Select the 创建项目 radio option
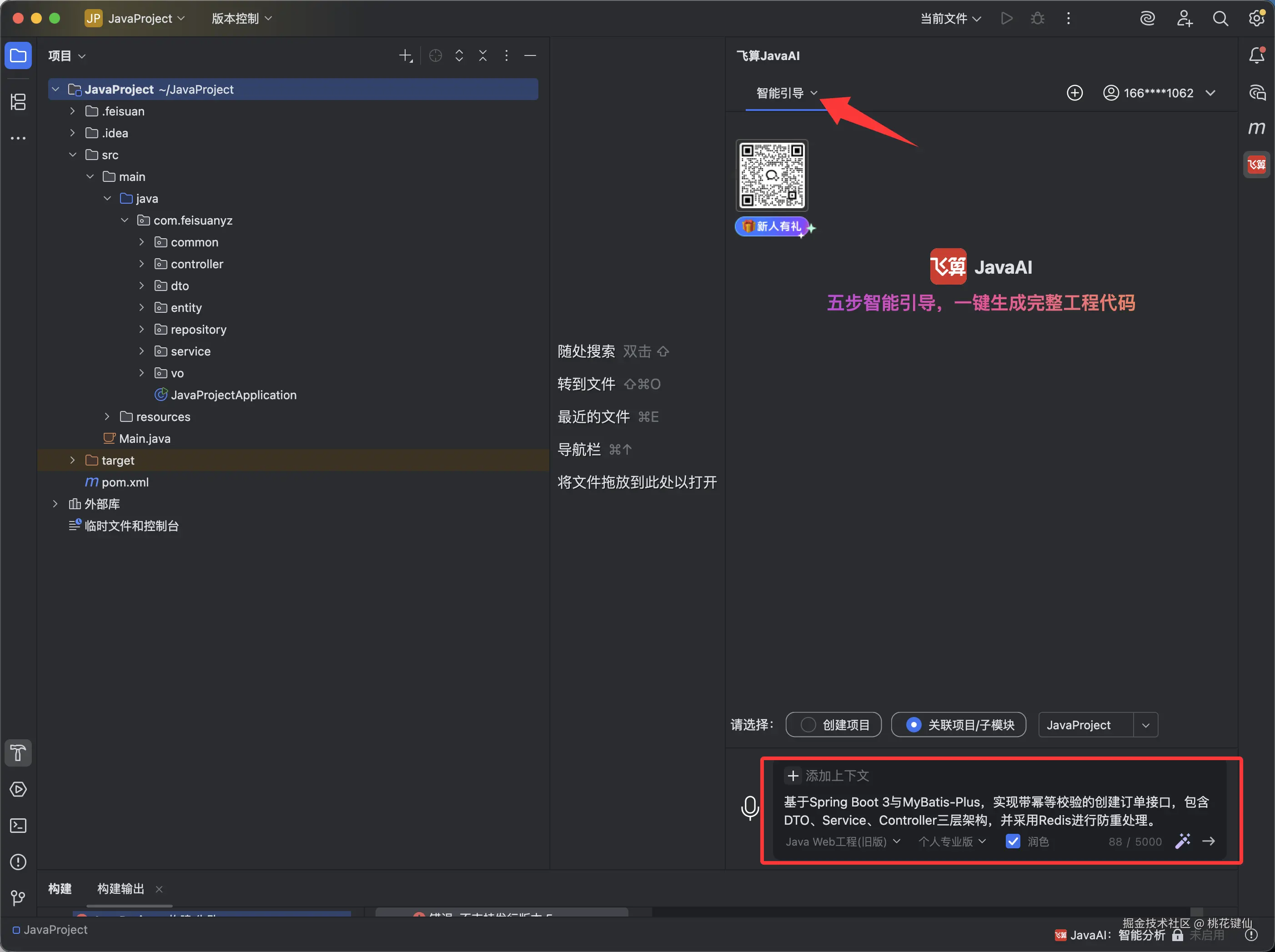Viewport: 1275px width, 952px height. point(808,725)
